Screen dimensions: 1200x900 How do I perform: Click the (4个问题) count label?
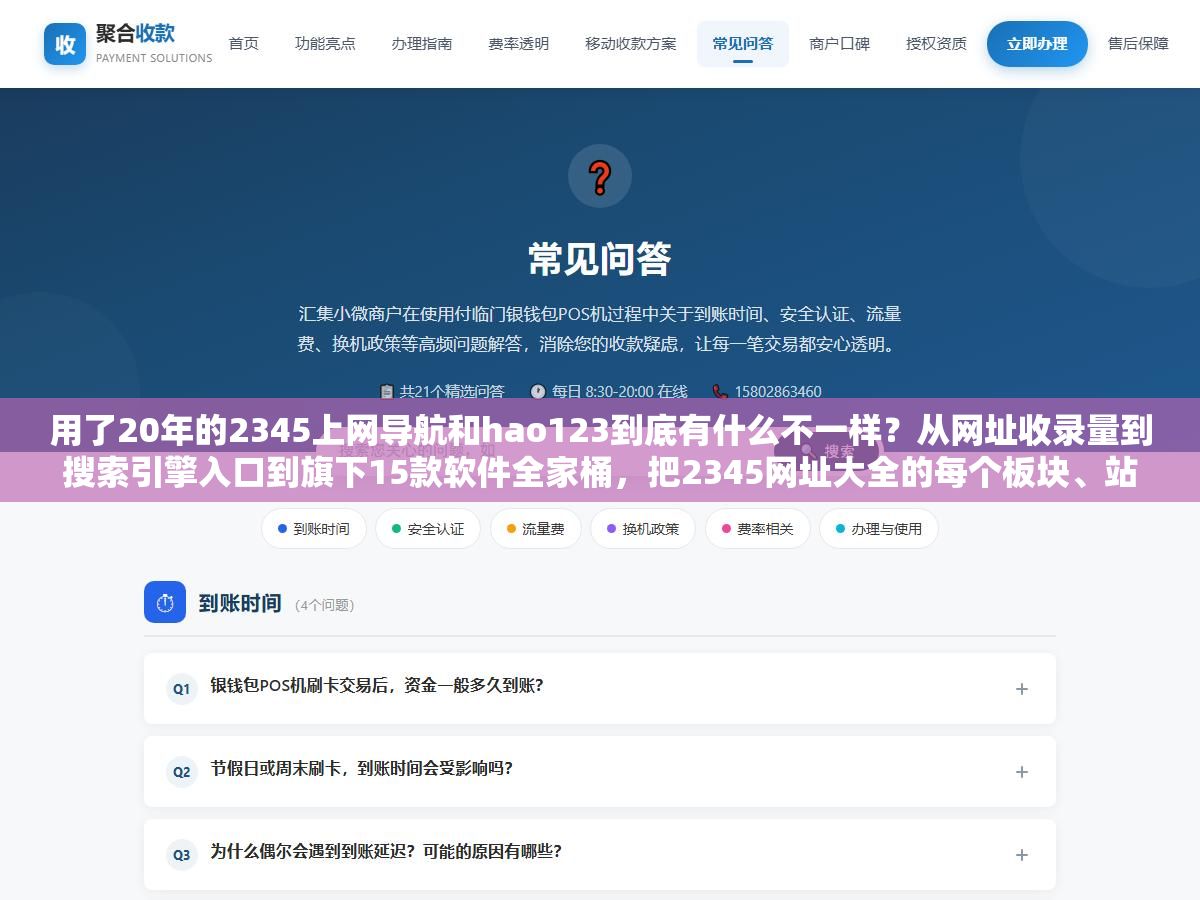pos(325,605)
